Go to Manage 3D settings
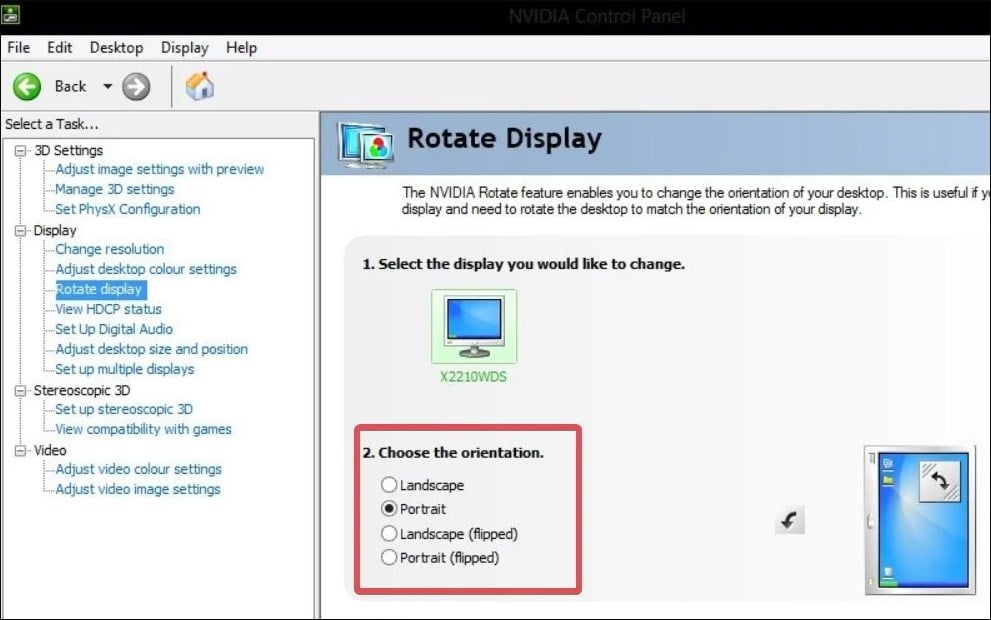 (114, 189)
